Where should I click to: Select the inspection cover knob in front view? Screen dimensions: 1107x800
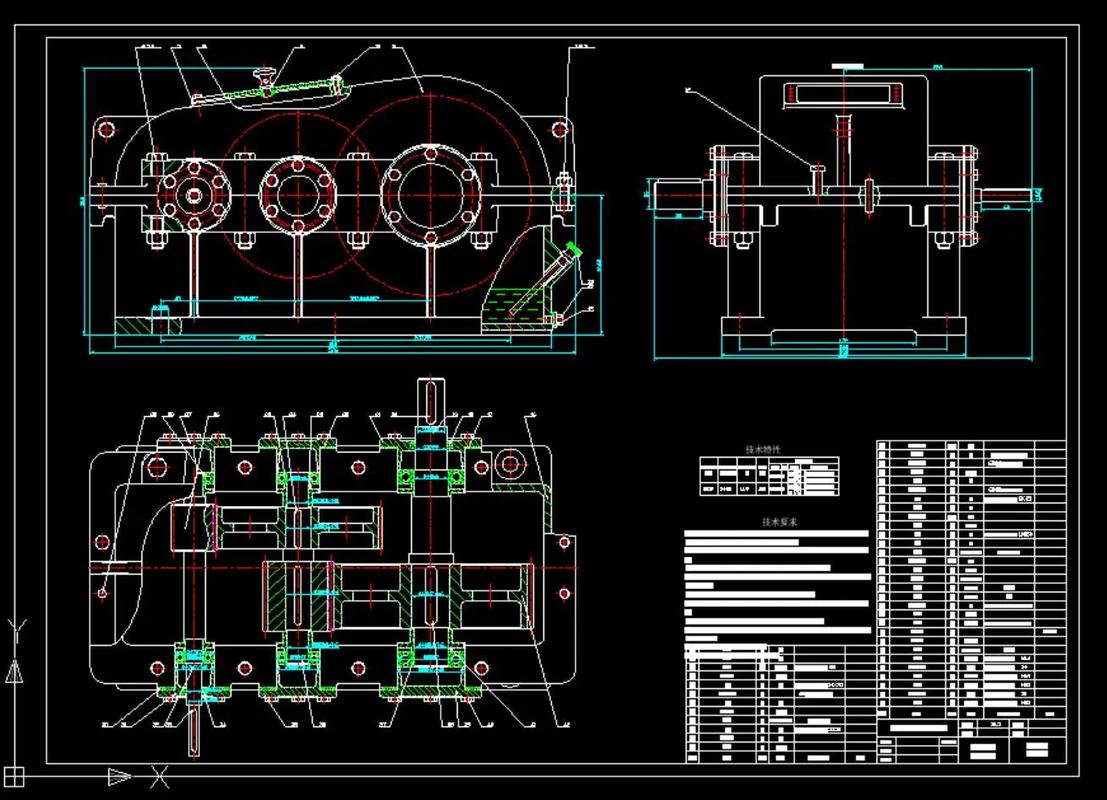tap(267, 74)
